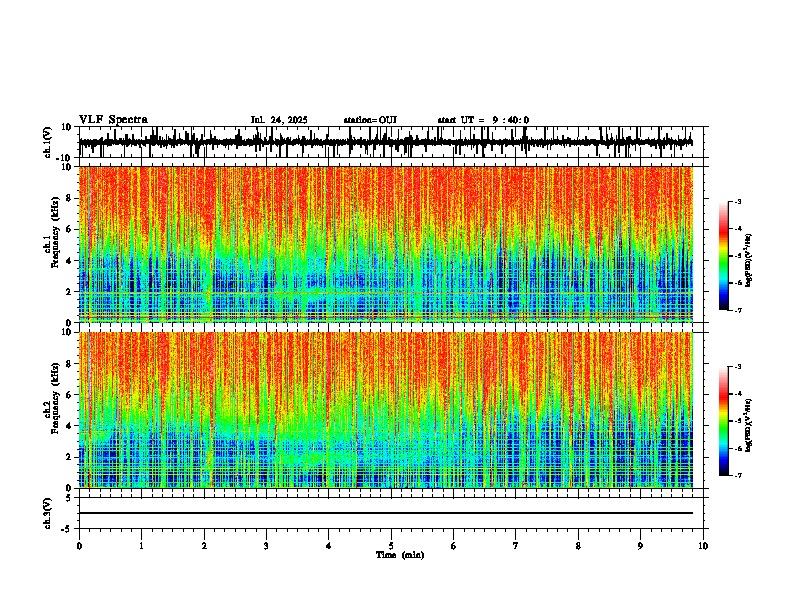Click time axis tick label '10'

703,546
